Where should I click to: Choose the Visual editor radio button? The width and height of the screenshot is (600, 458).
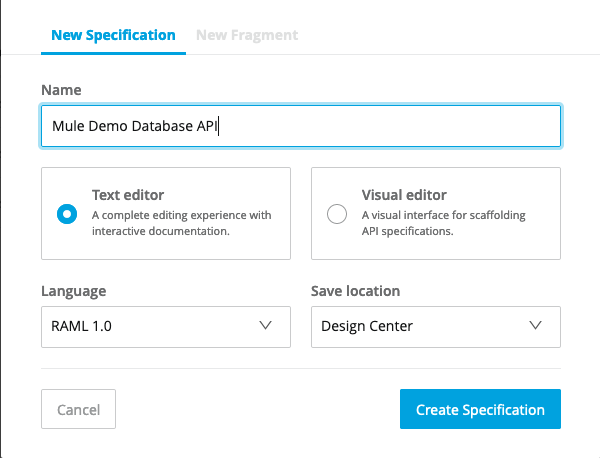coord(337,213)
